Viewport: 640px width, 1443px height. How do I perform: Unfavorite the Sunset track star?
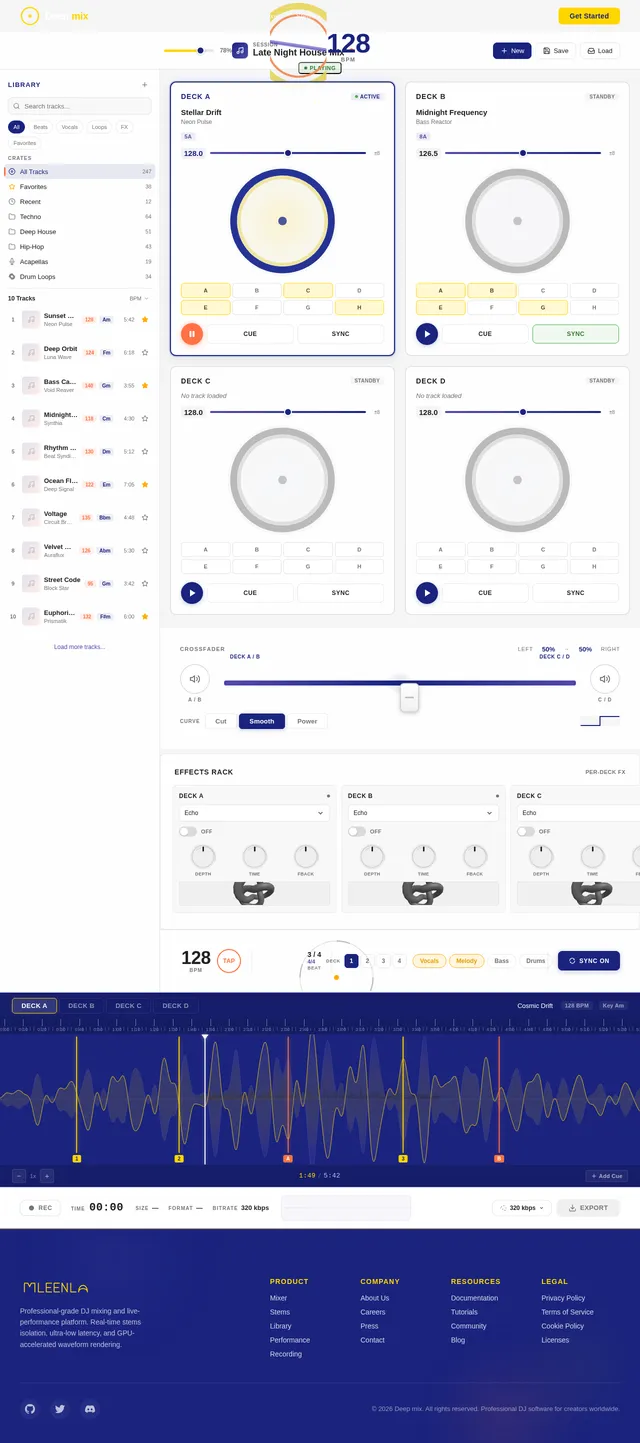pyautogui.click(x=145, y=320)
